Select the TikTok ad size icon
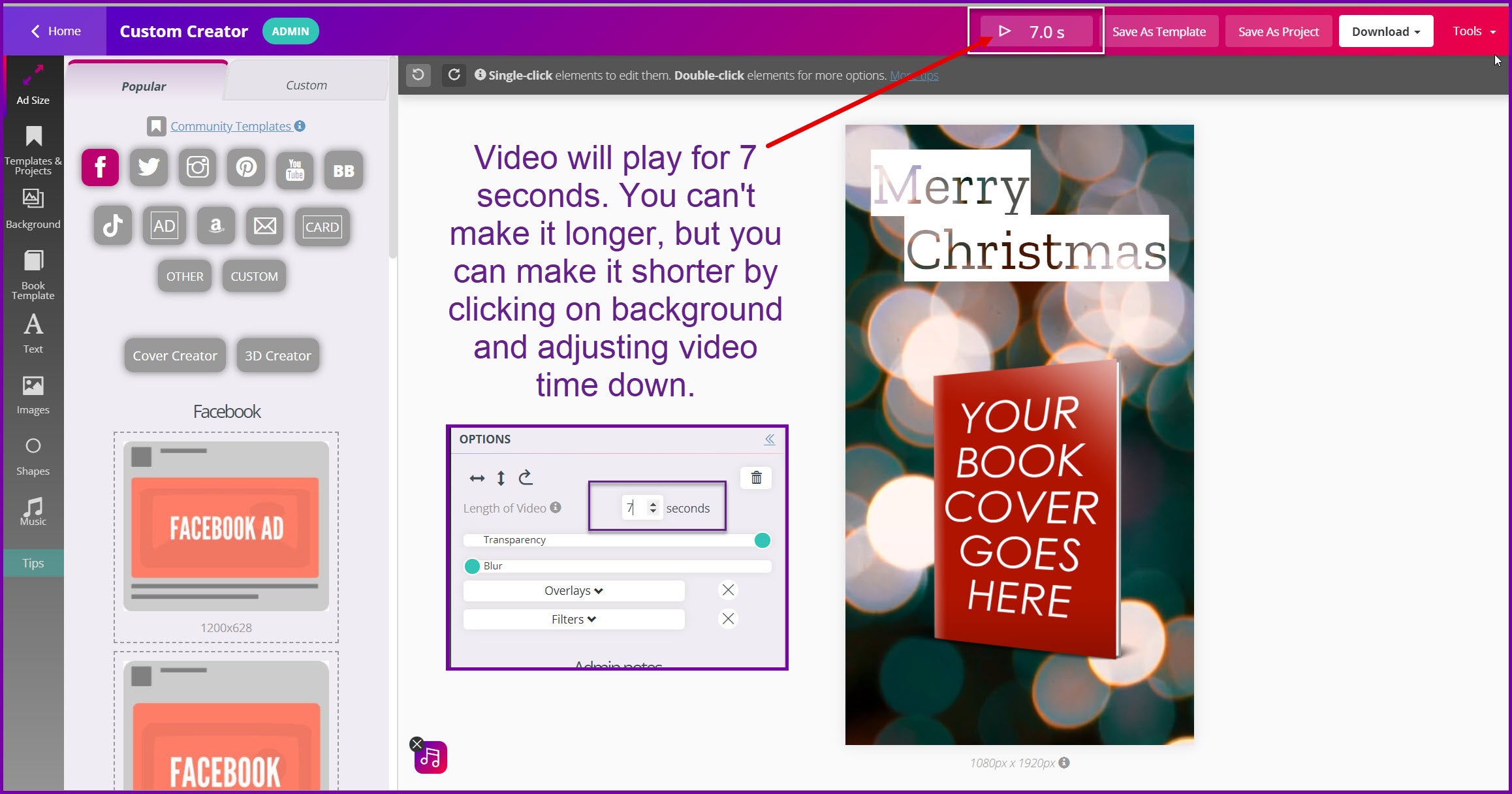1512x794 pixels. tap(112, 227)
